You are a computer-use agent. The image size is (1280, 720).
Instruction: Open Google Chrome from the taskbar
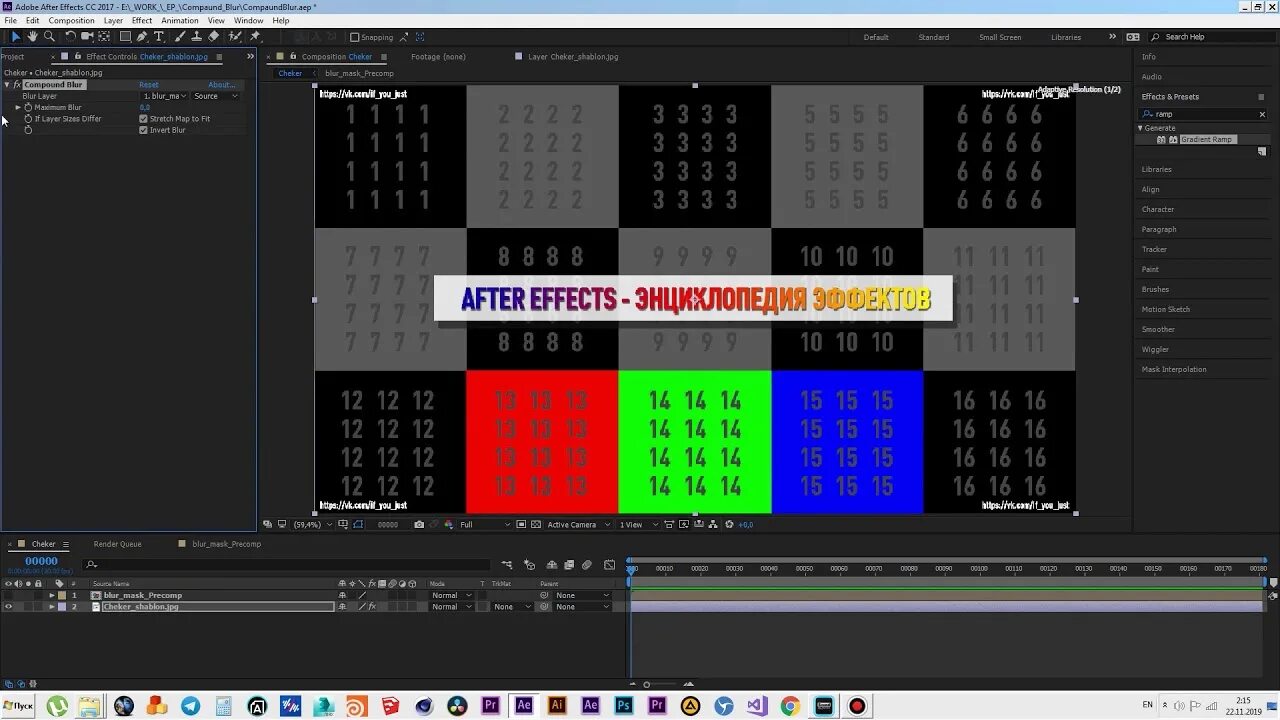coord(790,706)
